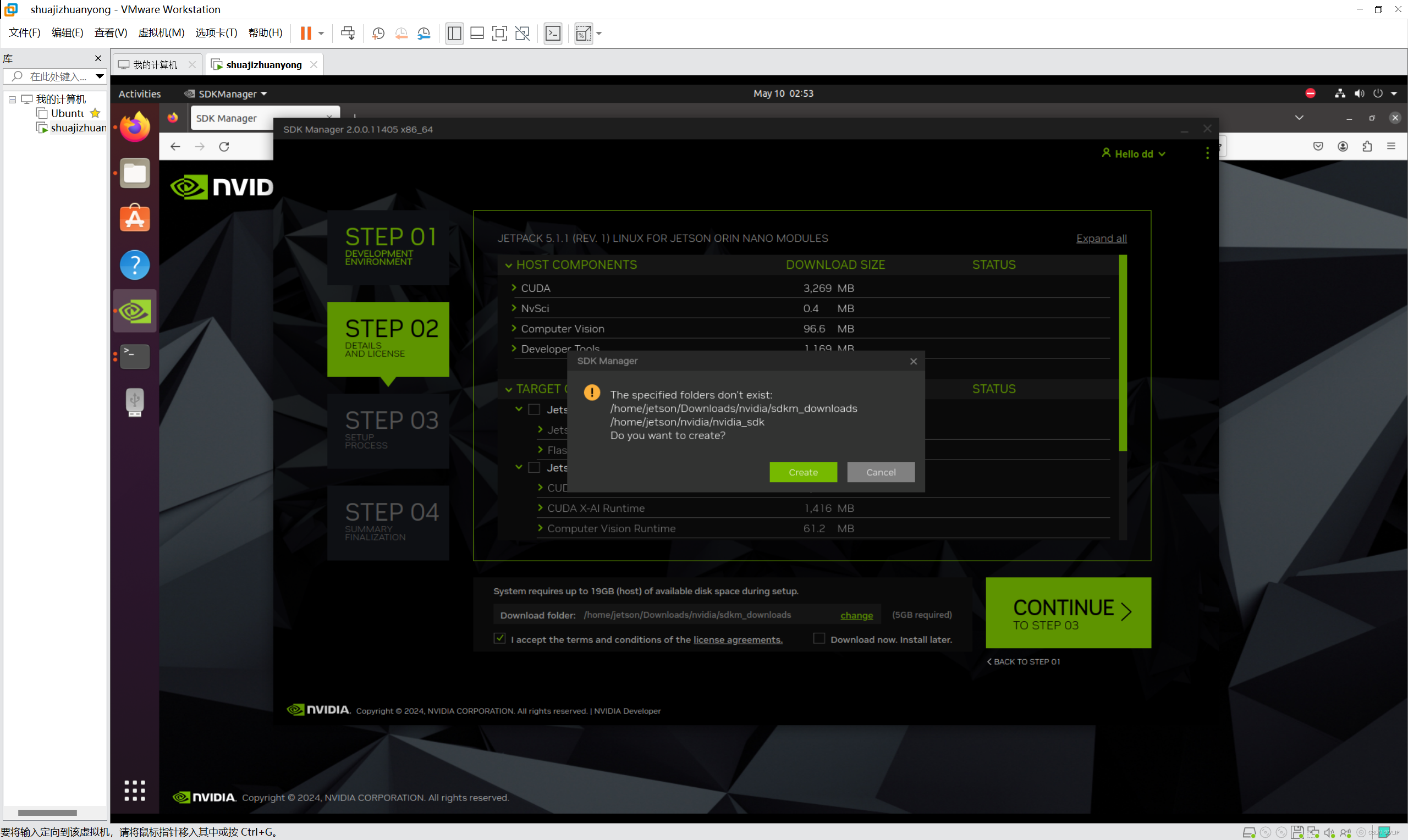Enter full screen mode toolbar icon
Screen dimensions: 1408x840
[499, 34]
